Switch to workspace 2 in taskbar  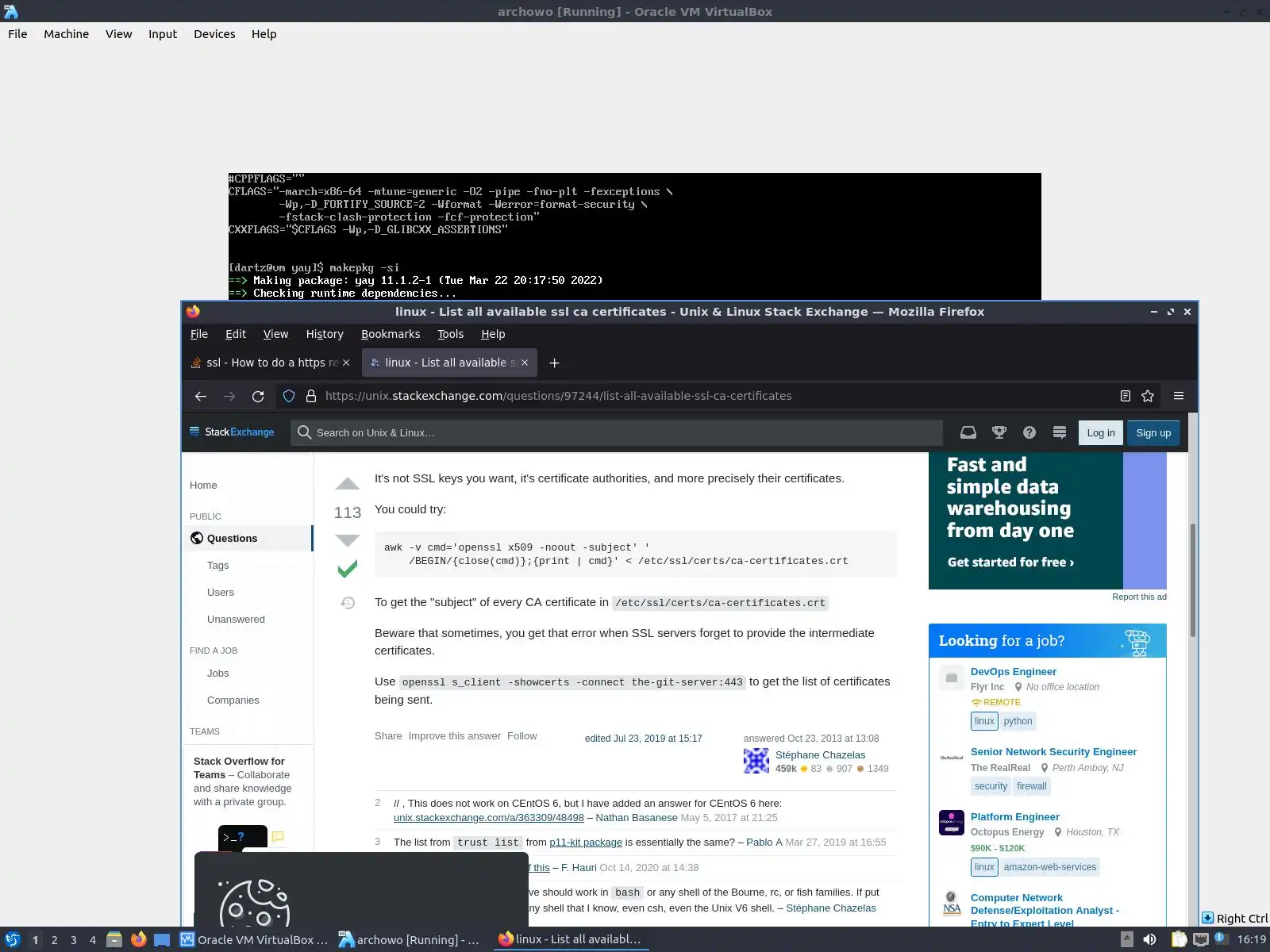[x=54, y=939]
